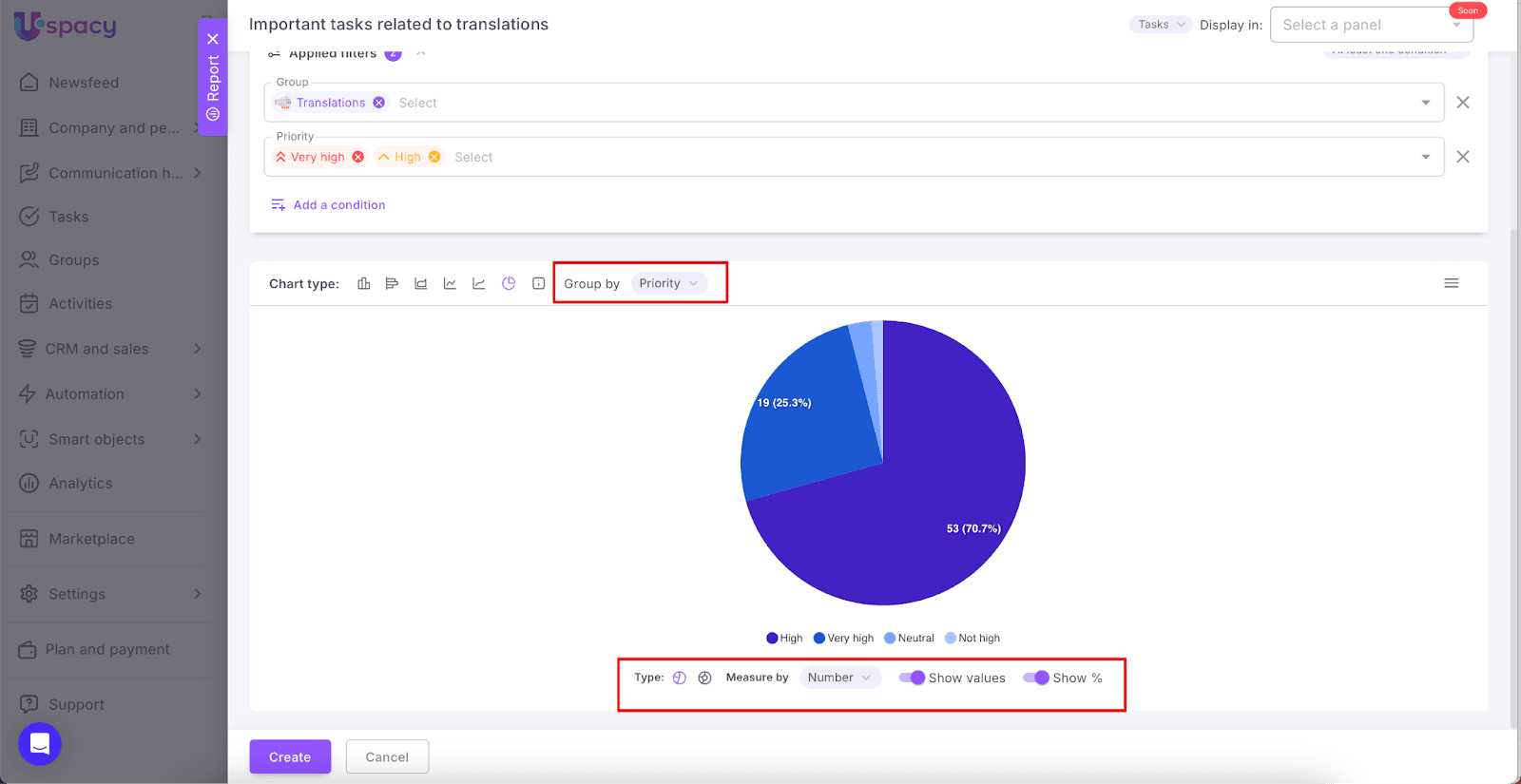The width and height of the screenshot is (1521, 784).
Task: Toggle the Show % switch
Action: click(1035, 678)
